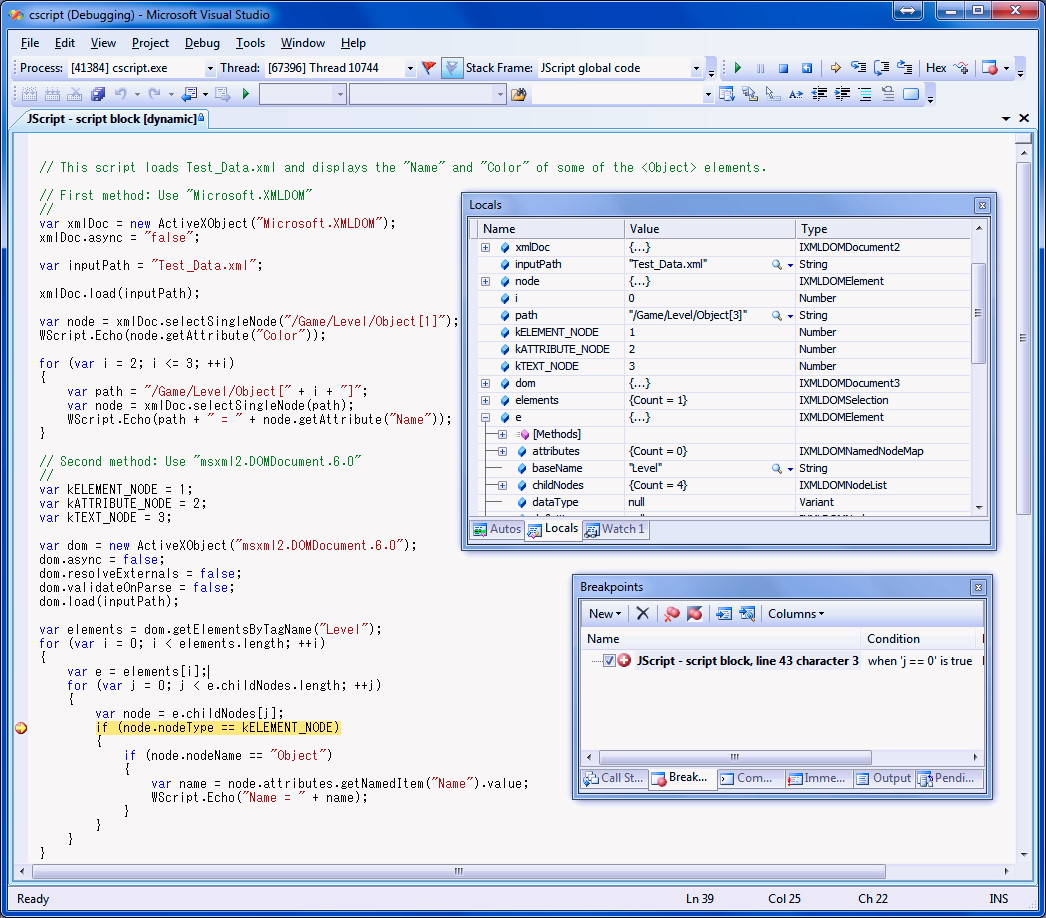Open the Process dropdown
This screenshot has width=1046, height=918.
[x=209, y=68]
